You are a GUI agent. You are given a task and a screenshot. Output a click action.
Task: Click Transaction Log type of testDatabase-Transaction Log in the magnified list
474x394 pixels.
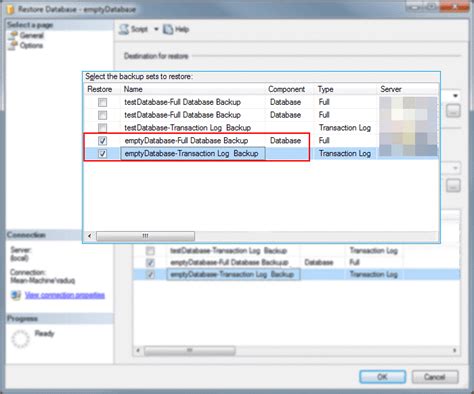pos(345,128)
